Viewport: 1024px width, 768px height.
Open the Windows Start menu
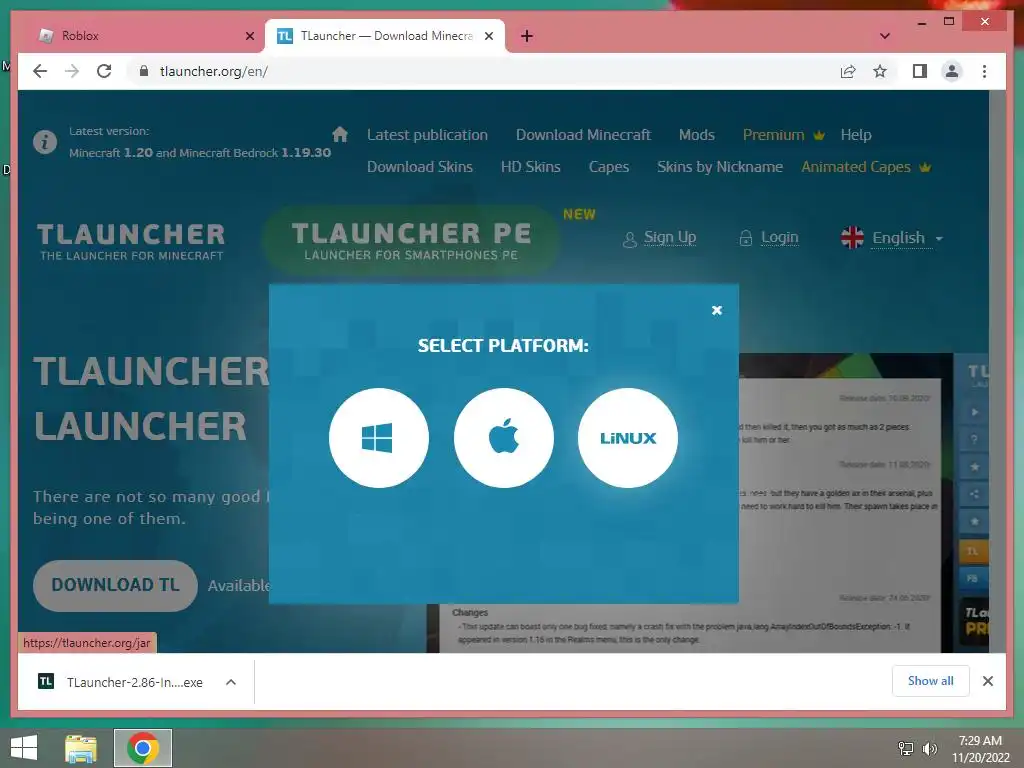click(x=24, y=748)
